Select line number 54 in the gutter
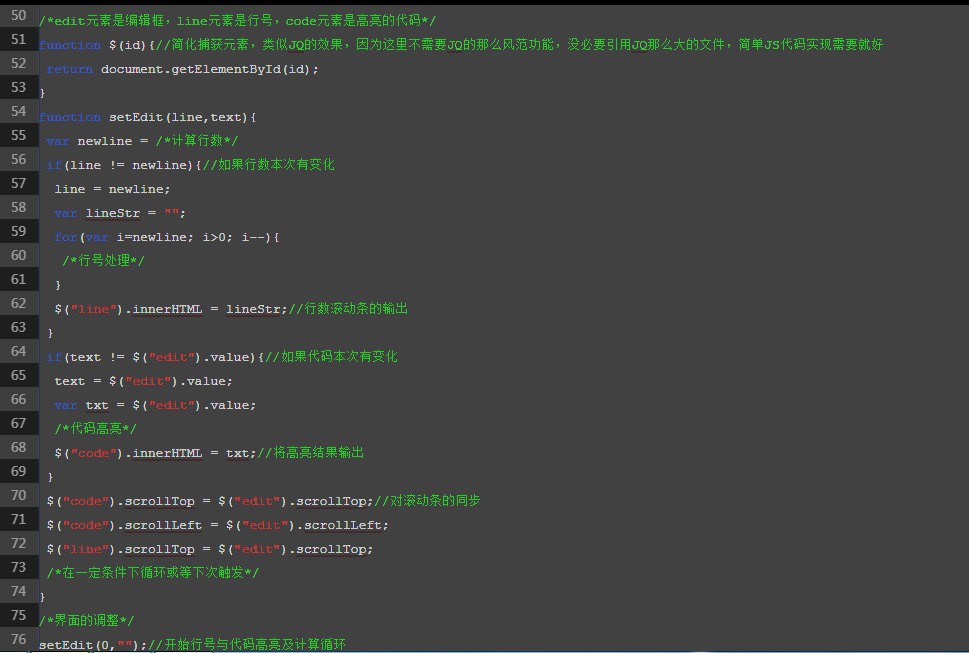This screenshot has width=969, height=653. click(x=19, y=111)
